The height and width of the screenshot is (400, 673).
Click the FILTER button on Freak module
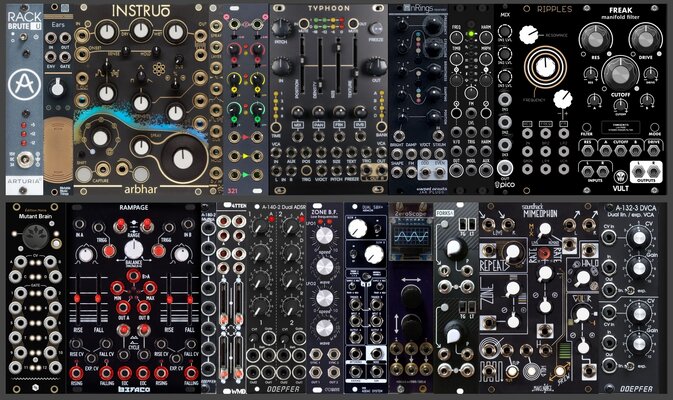pos(586,127)
